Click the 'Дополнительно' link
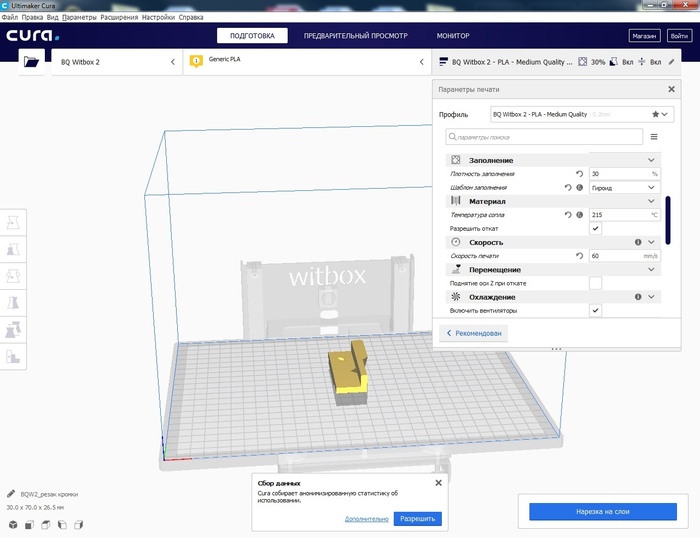This screenshot has width=700, height=538. point(366,519)
